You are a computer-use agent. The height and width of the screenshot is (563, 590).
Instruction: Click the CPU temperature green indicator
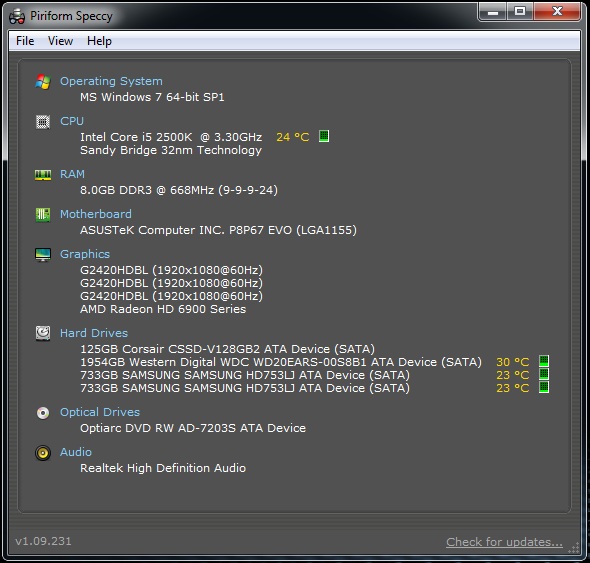click(324, 136)
